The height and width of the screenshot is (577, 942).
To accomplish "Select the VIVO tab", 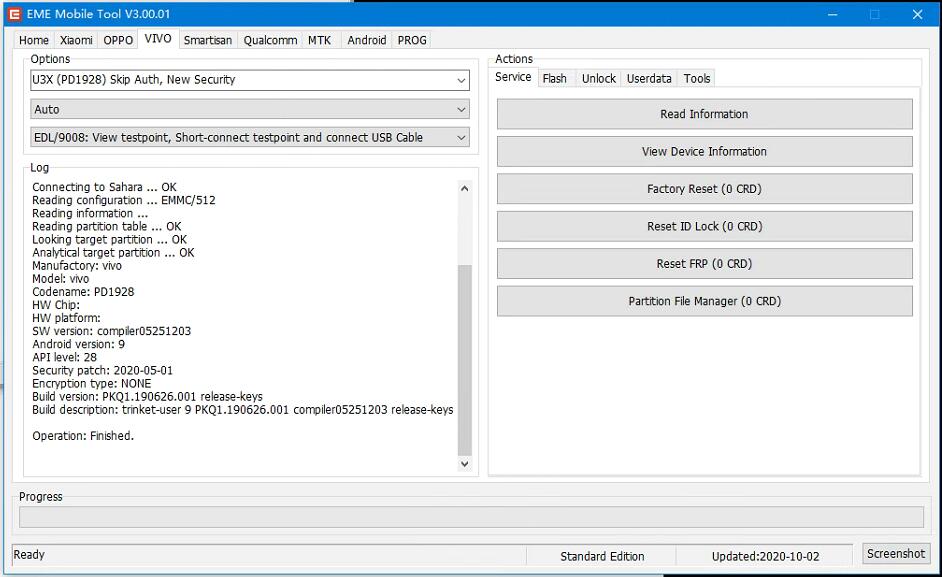I will point(158,38).
